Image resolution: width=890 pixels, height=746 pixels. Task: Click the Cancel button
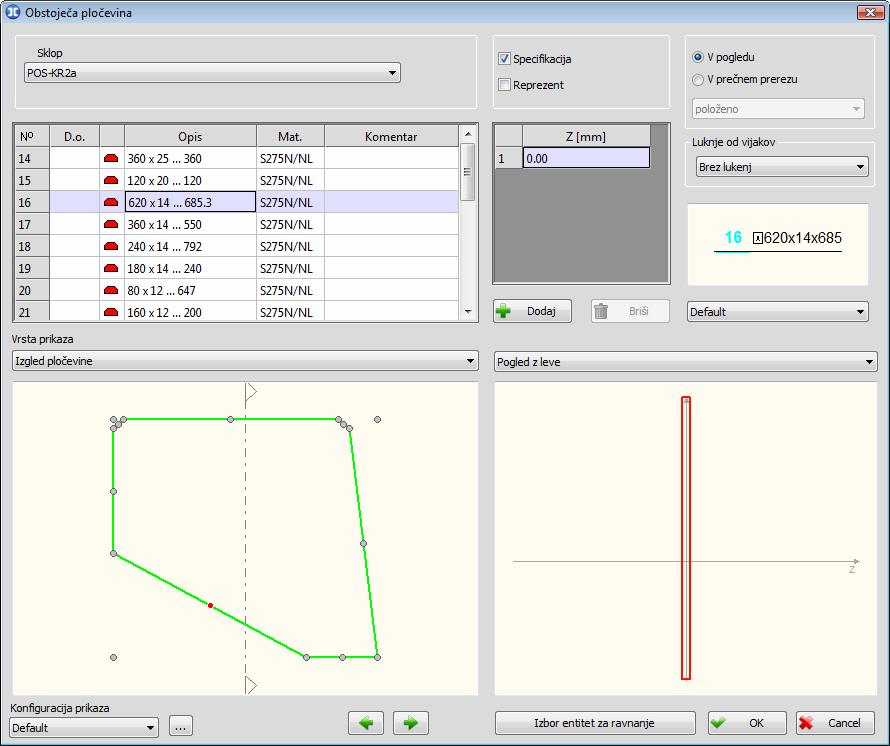(x=835, y=723)
